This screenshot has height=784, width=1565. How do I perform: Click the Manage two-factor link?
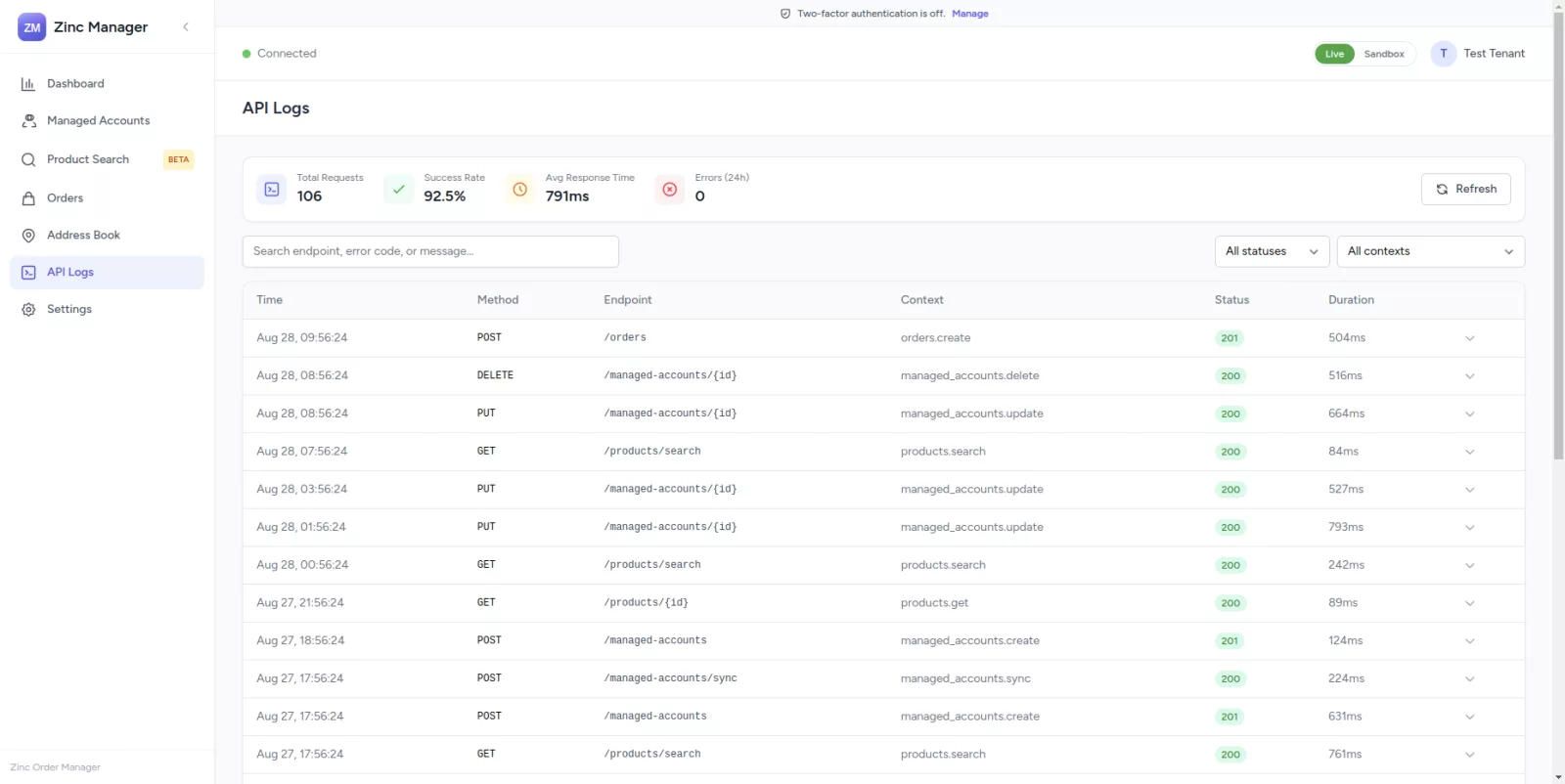969,14
